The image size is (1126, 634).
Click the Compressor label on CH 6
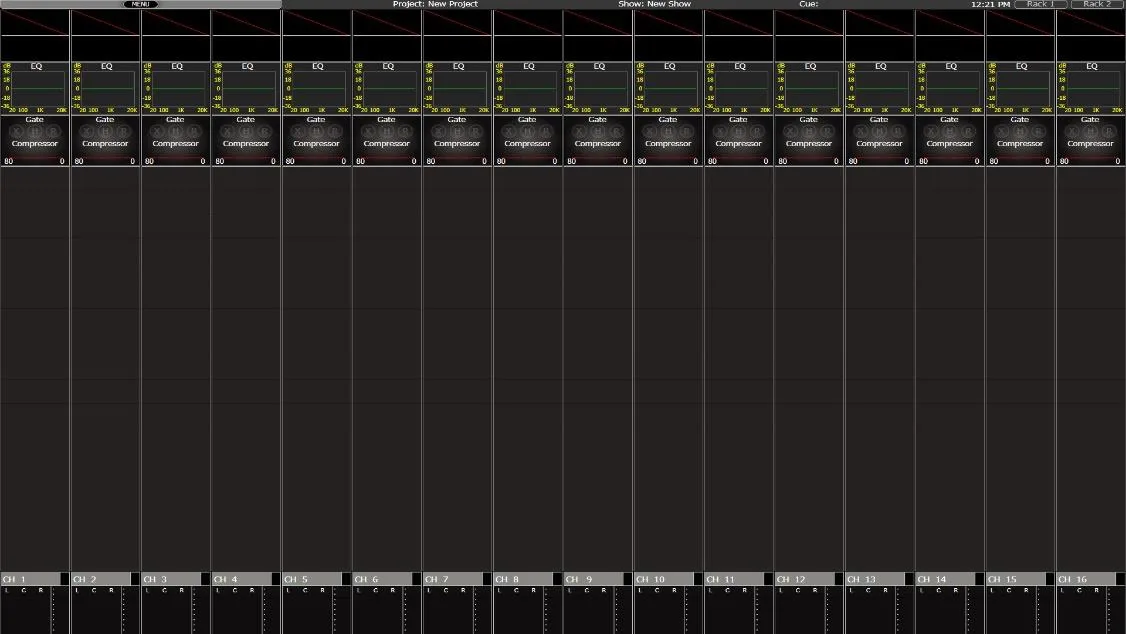coord(386,144)
